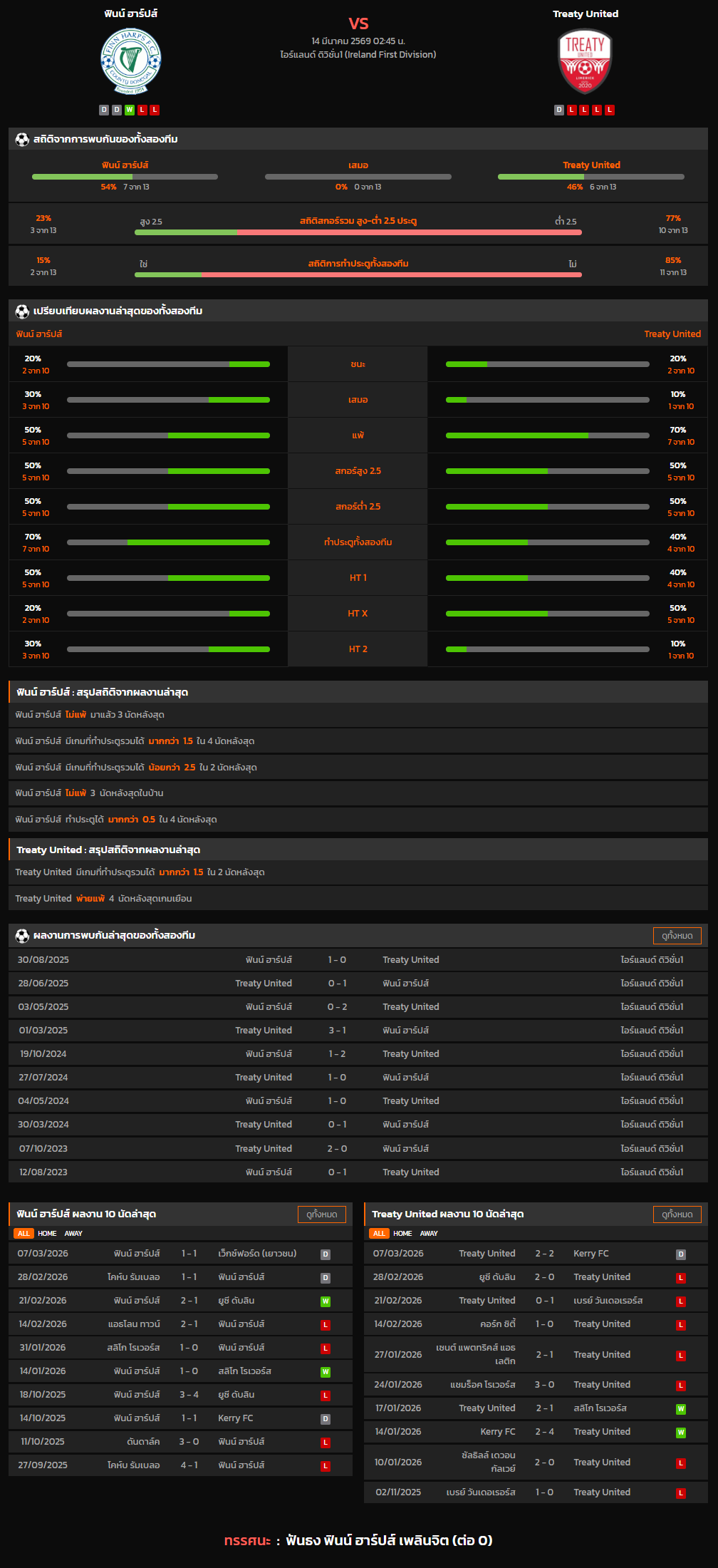Click W result badge on Finn Harps 21/02/2026 match

click(x=326, y=1301)
